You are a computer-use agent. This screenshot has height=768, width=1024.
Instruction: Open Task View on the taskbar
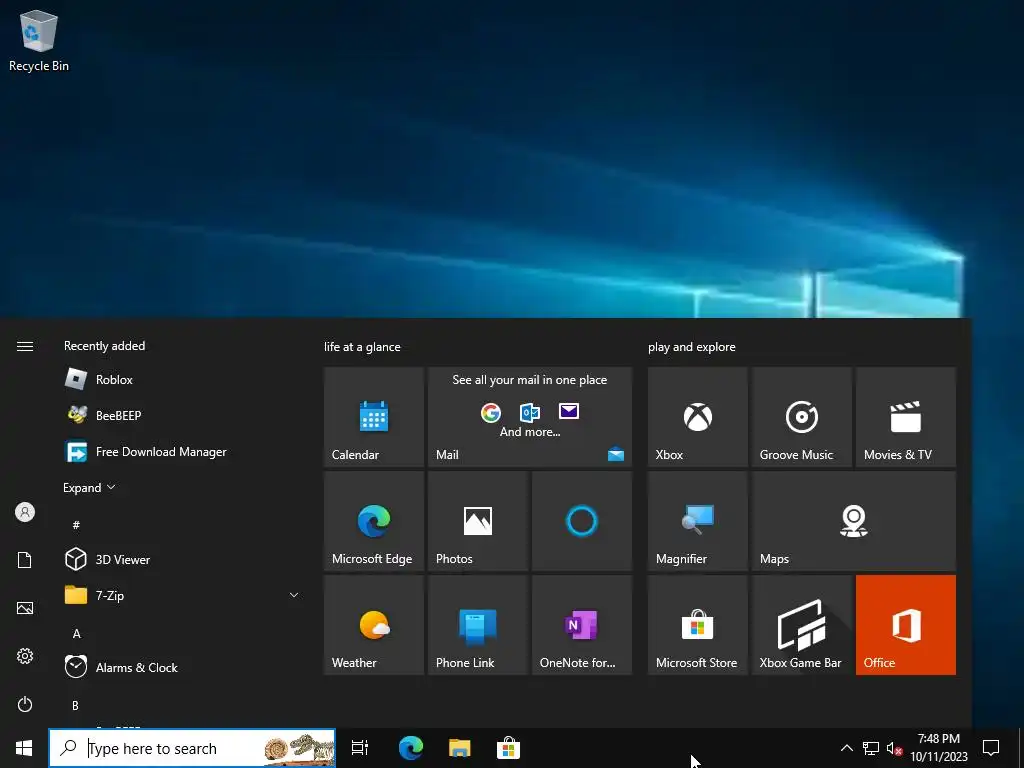[360, 748]
